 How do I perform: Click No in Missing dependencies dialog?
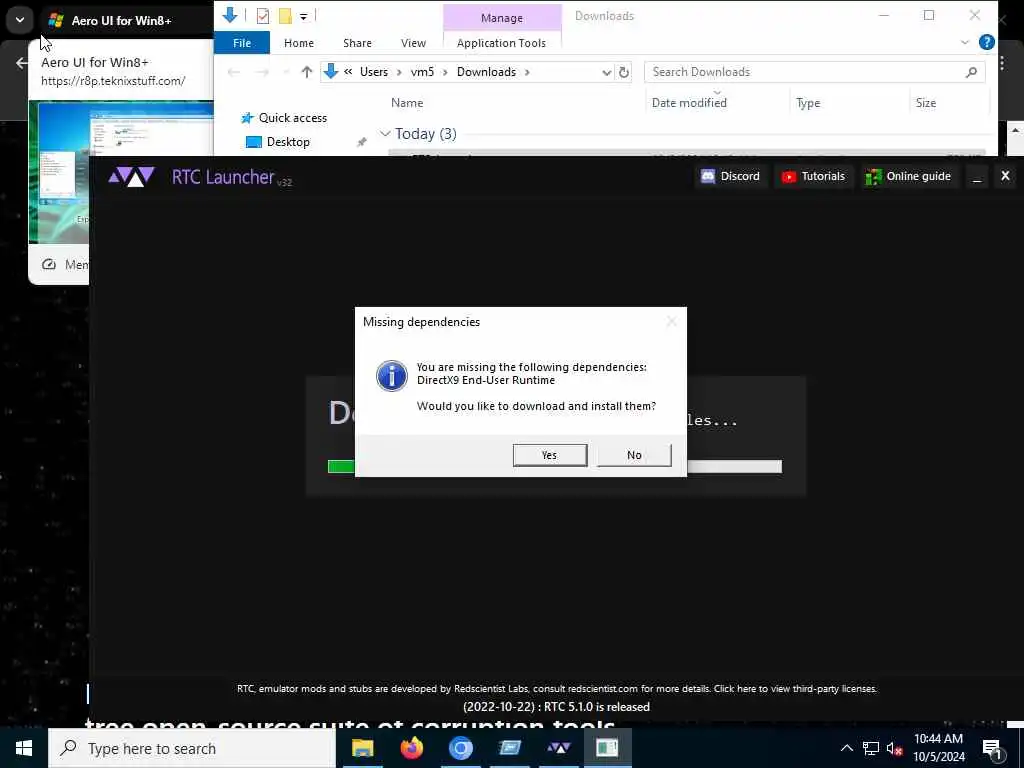pyautogui.click(x=634, y=455)
